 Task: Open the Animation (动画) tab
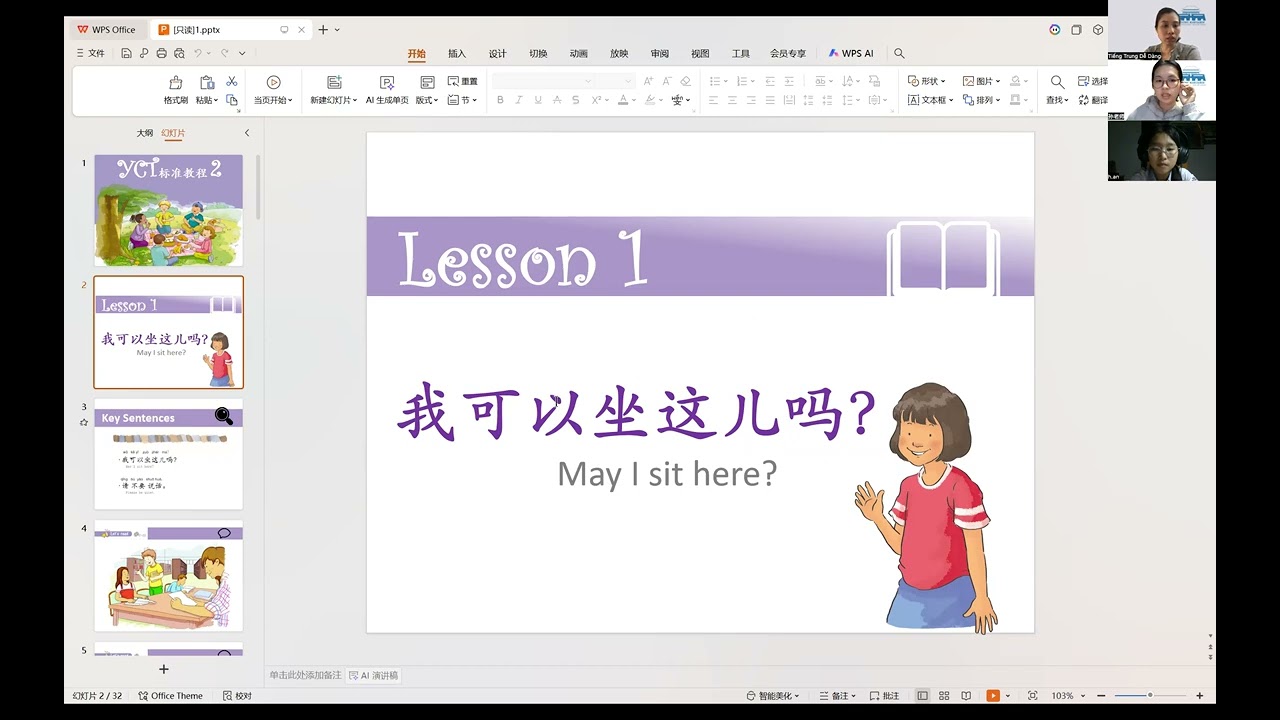click(579, 54)
